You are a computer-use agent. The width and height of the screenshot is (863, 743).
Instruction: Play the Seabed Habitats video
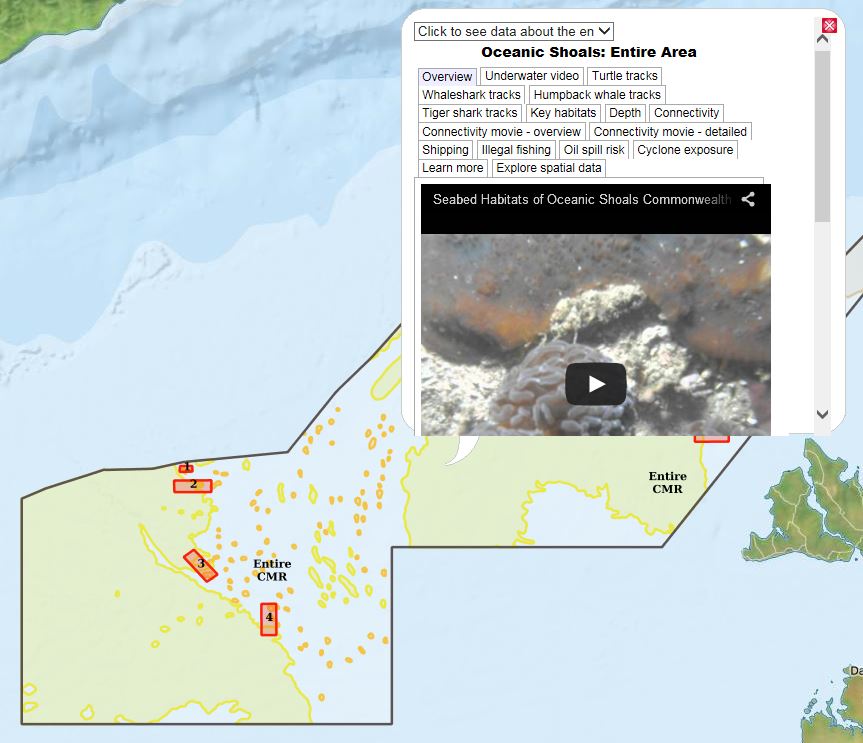pyautogui.click(x=596, y=384)
